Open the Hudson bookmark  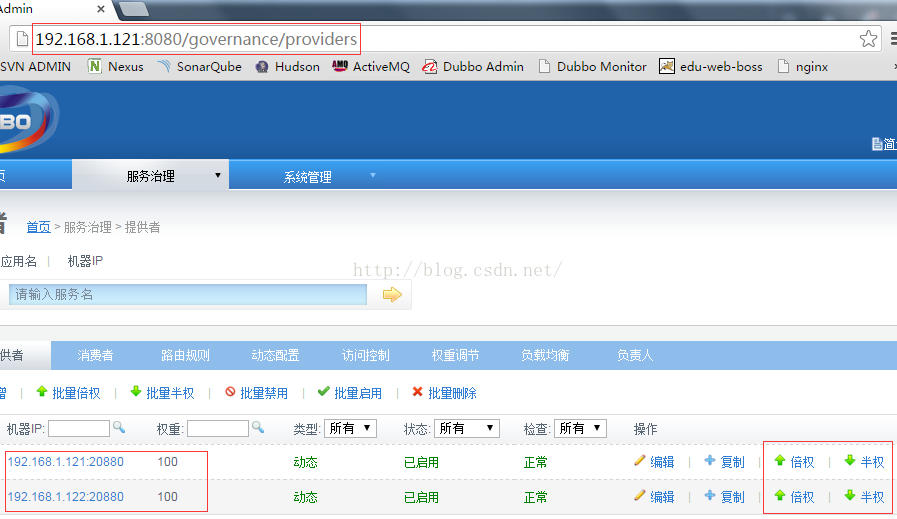coord(288,66)
